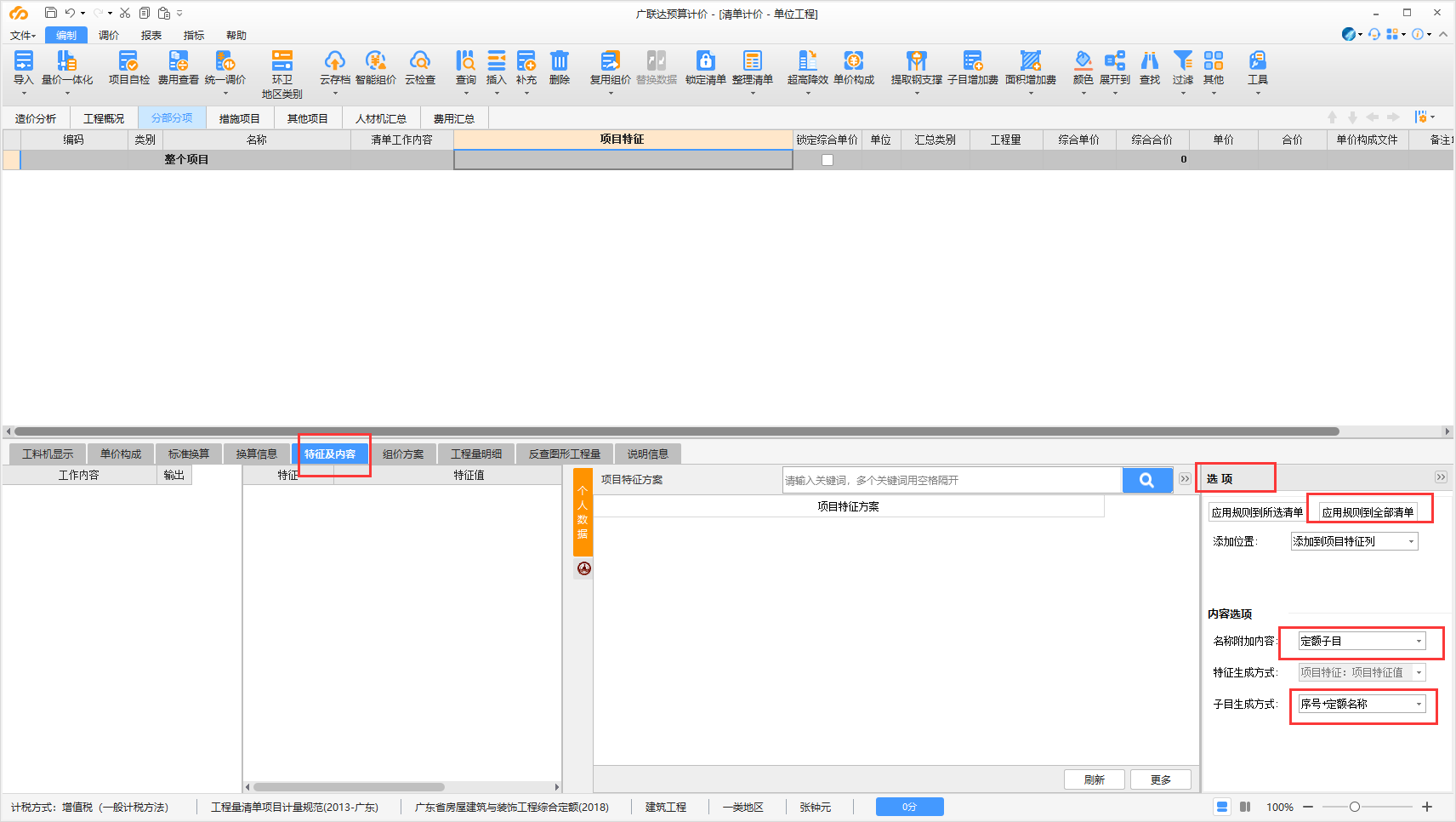The image size is (1456, 822).
Task: Click 子目增加费 icon
Action: pyautogui.click(x=973, y=67)
